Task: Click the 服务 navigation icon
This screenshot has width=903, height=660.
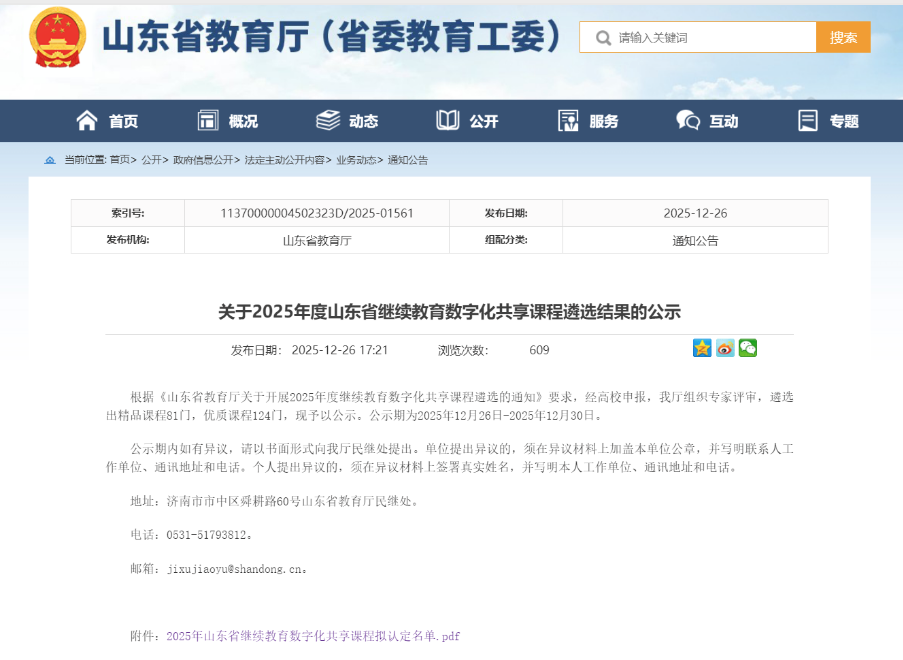Action: pyautogui.click(x=568, y=121)
